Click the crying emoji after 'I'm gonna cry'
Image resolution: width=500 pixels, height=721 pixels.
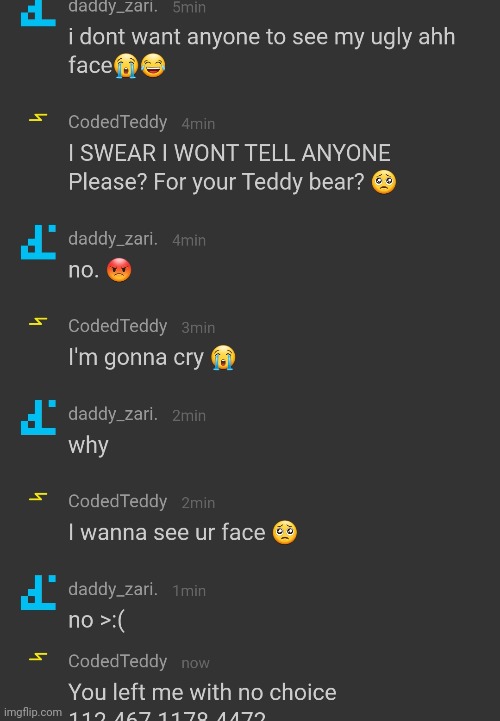coord(223,357)
